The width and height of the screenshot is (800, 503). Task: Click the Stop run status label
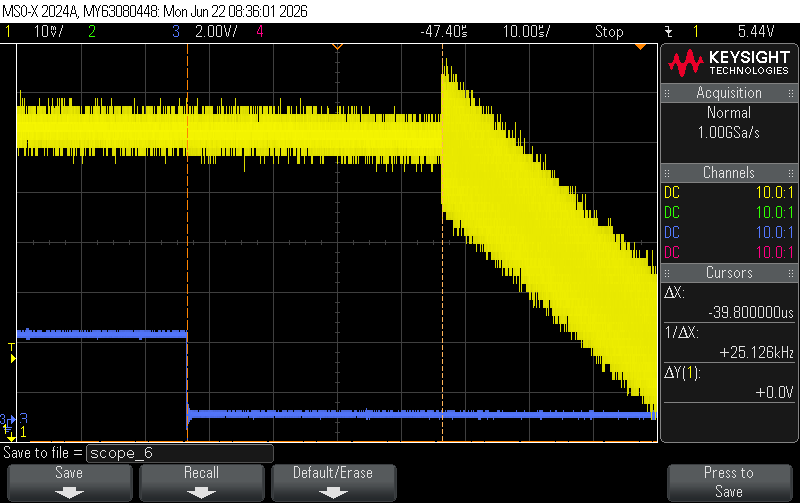coord(609,32)
